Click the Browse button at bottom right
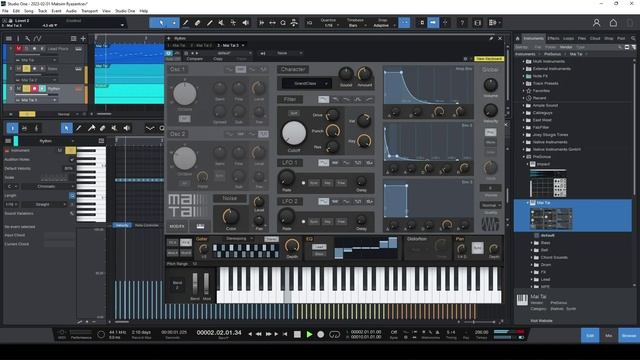The image size is (640, 360). pos(629,336)
